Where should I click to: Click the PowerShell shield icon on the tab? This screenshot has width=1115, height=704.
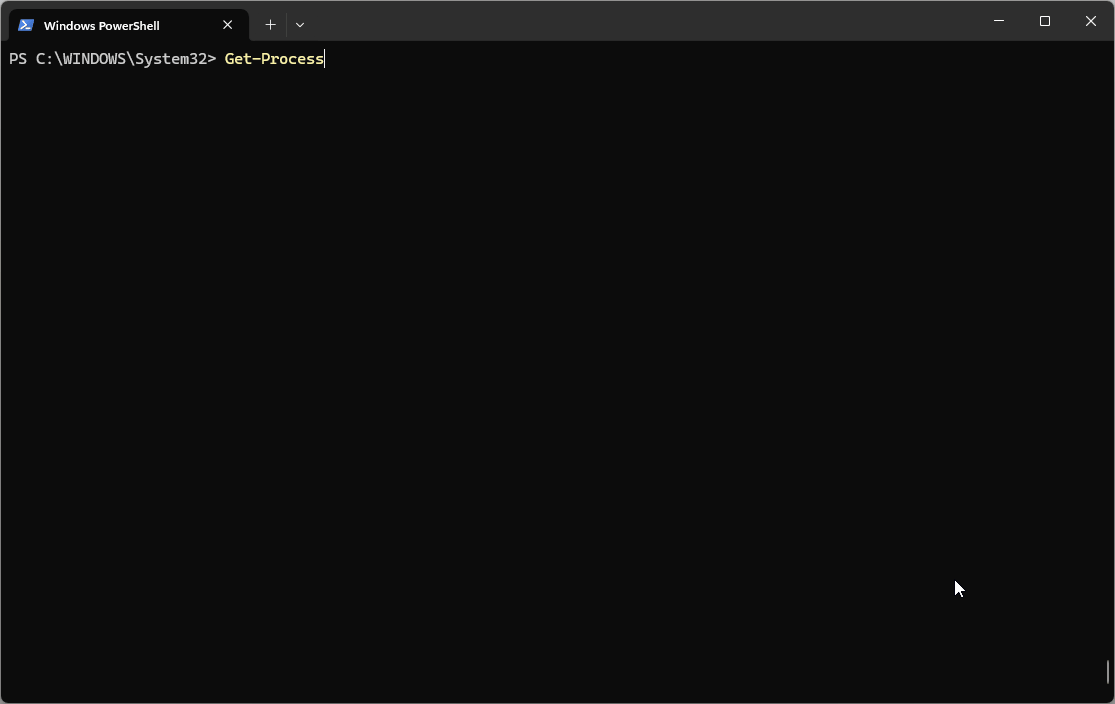[x=24, y=24]
